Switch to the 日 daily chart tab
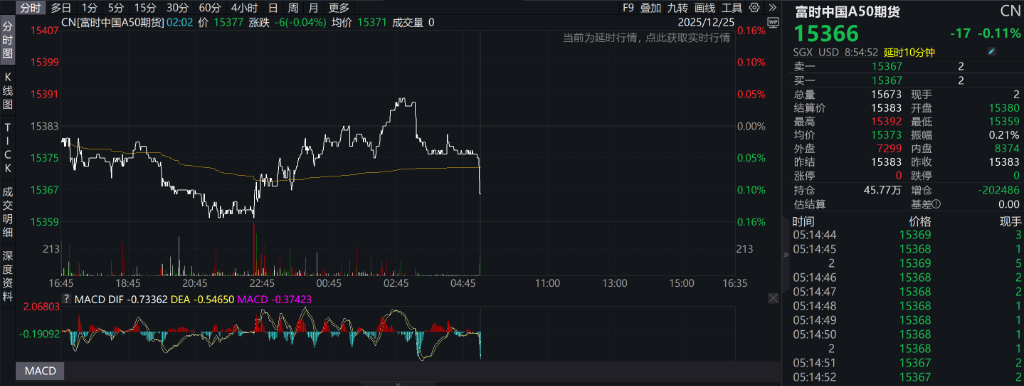1024x386 pixels. [x=273, y=8]
